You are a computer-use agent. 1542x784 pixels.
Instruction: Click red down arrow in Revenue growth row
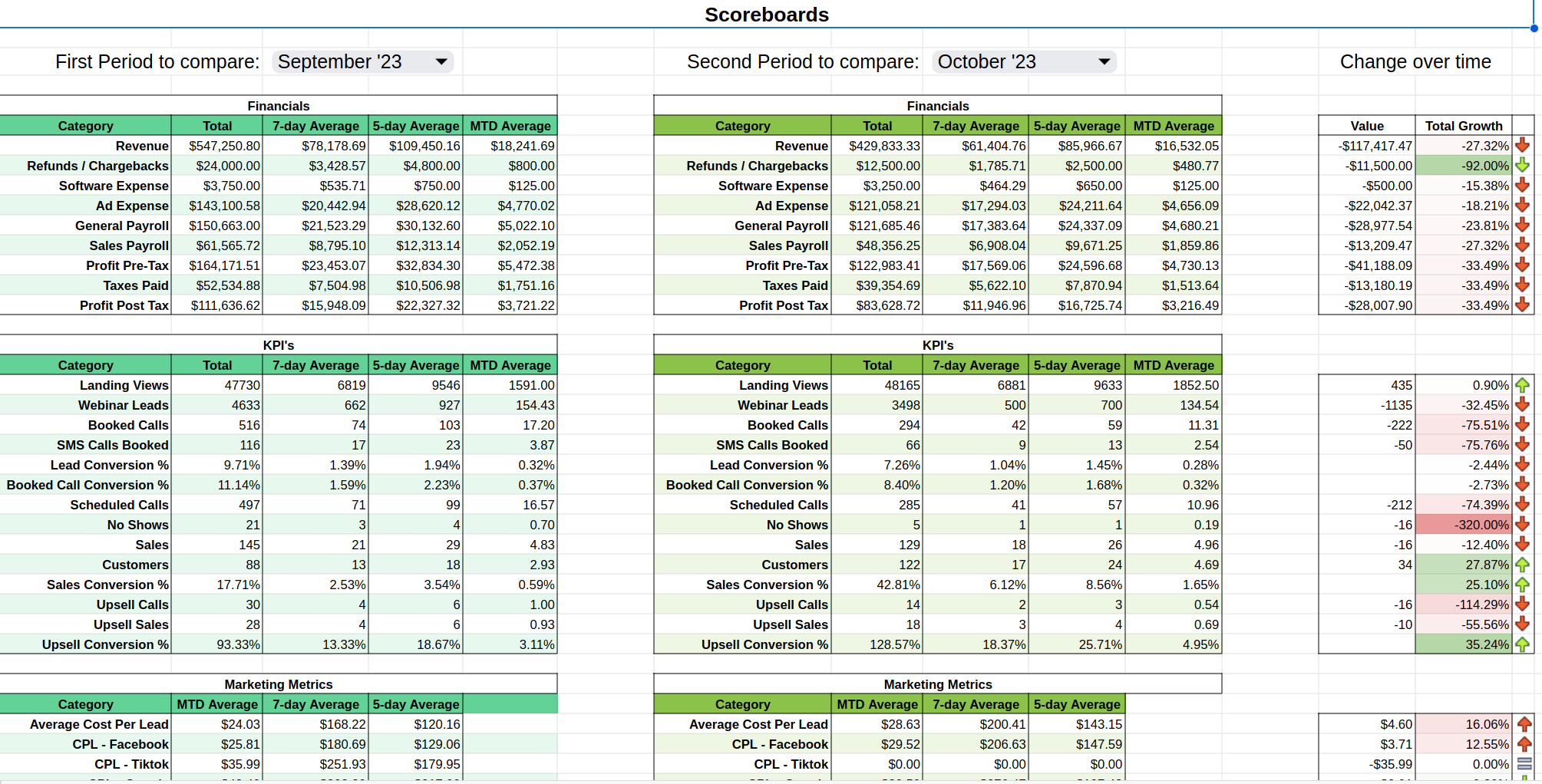tap(1523, 146)
